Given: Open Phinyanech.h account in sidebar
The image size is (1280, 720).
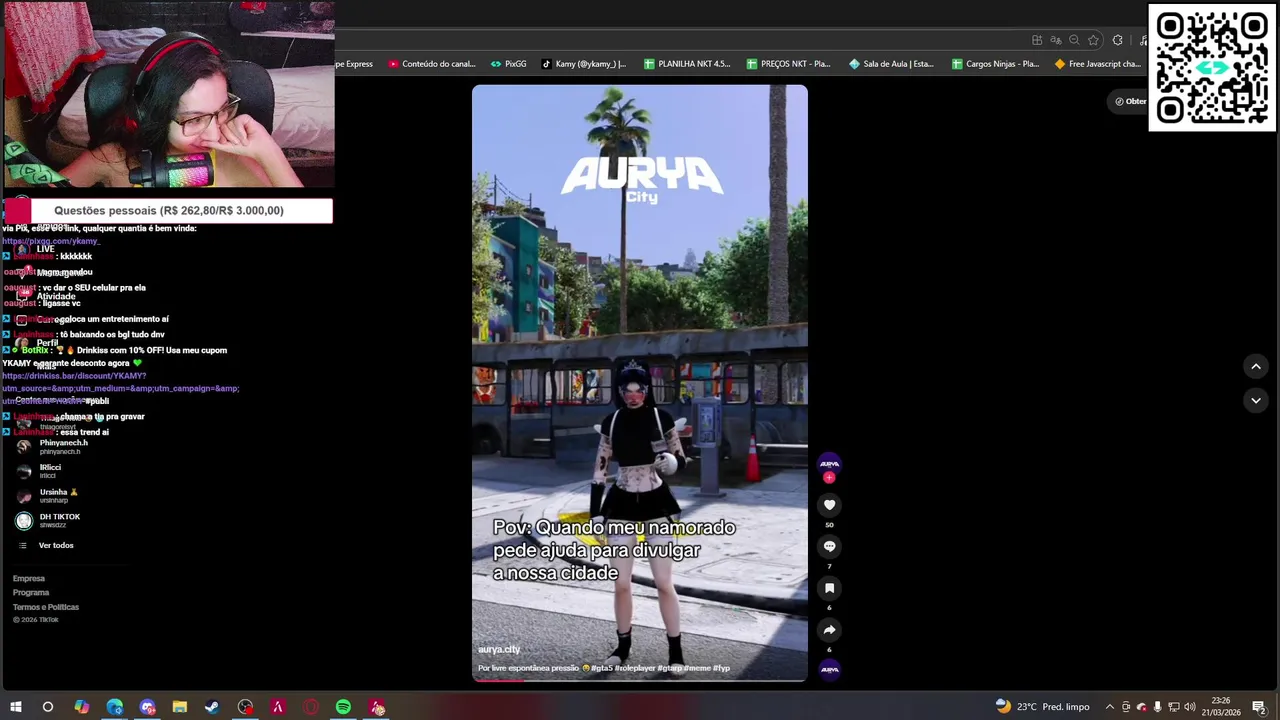Looking at the screenshot, I should [x=52, y=447].
